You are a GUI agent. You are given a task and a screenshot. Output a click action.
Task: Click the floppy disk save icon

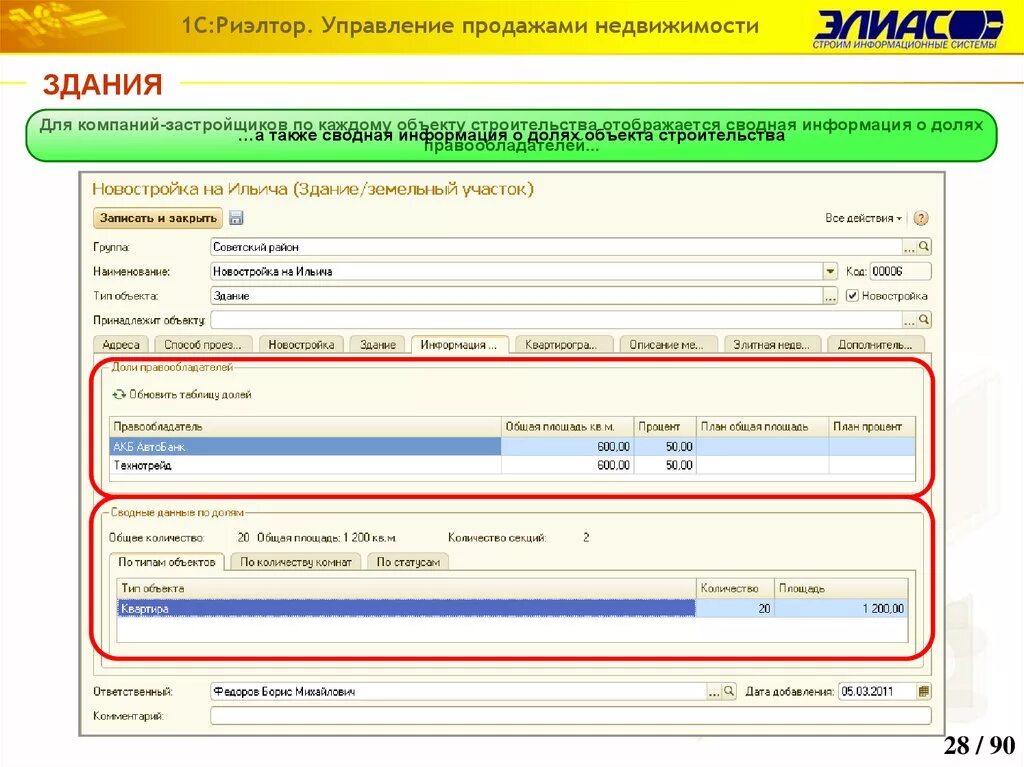(236, 218)
